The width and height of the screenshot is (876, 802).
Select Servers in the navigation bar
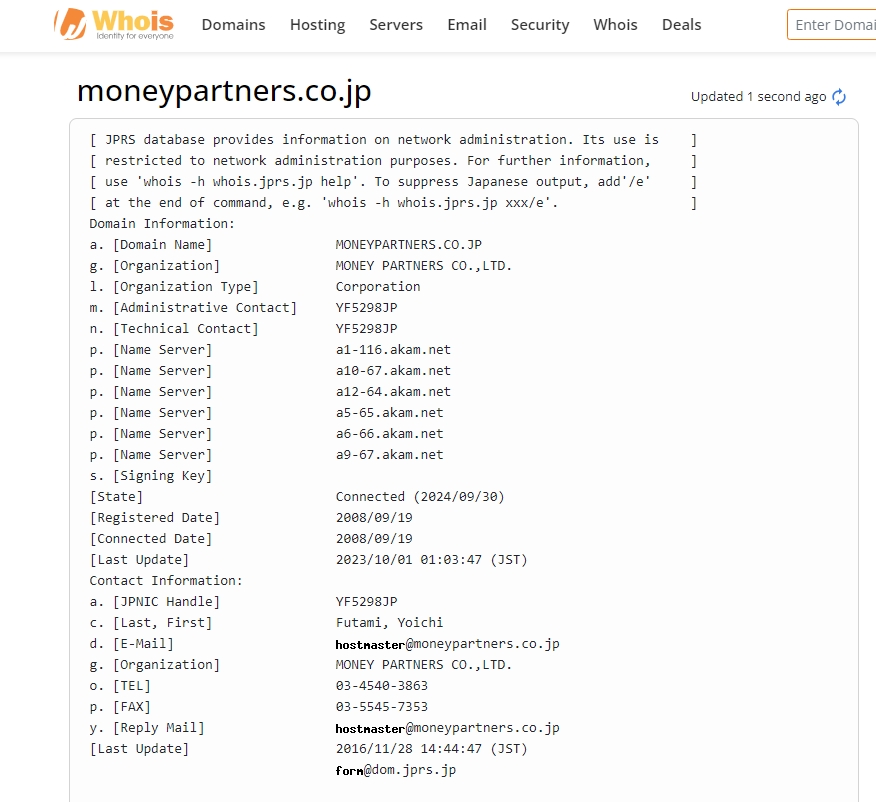click(x=395, y=25)
